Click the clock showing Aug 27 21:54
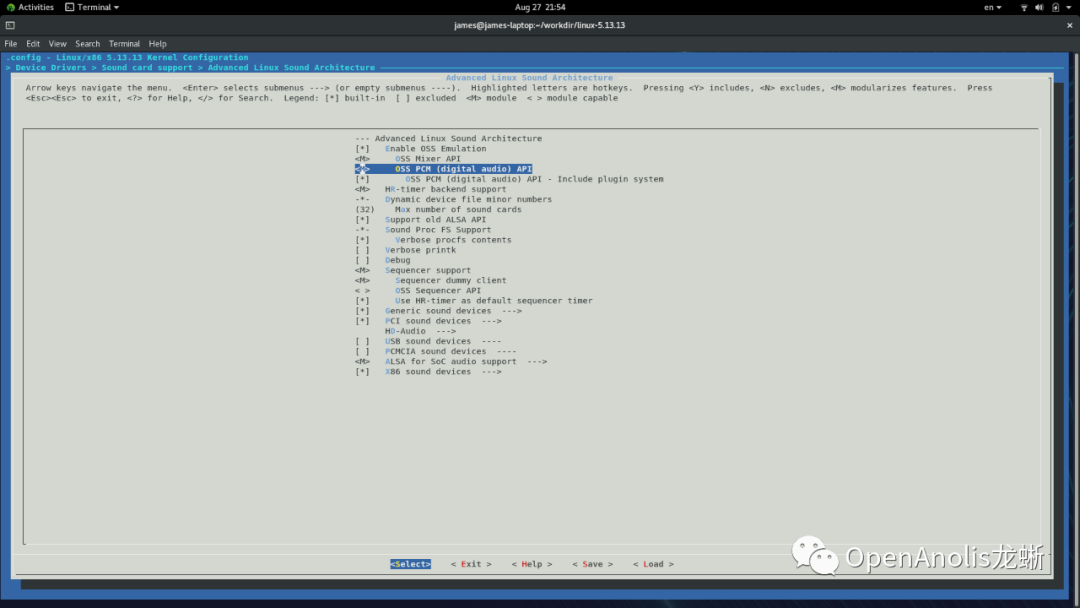This screenshot has width=1080, height=608. 540,7
